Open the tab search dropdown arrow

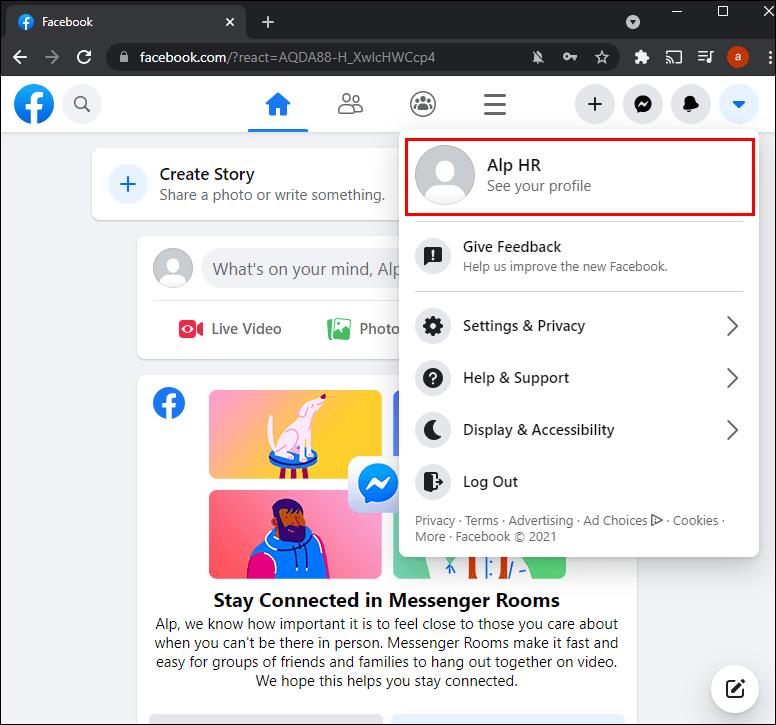(x=632, y=22)
